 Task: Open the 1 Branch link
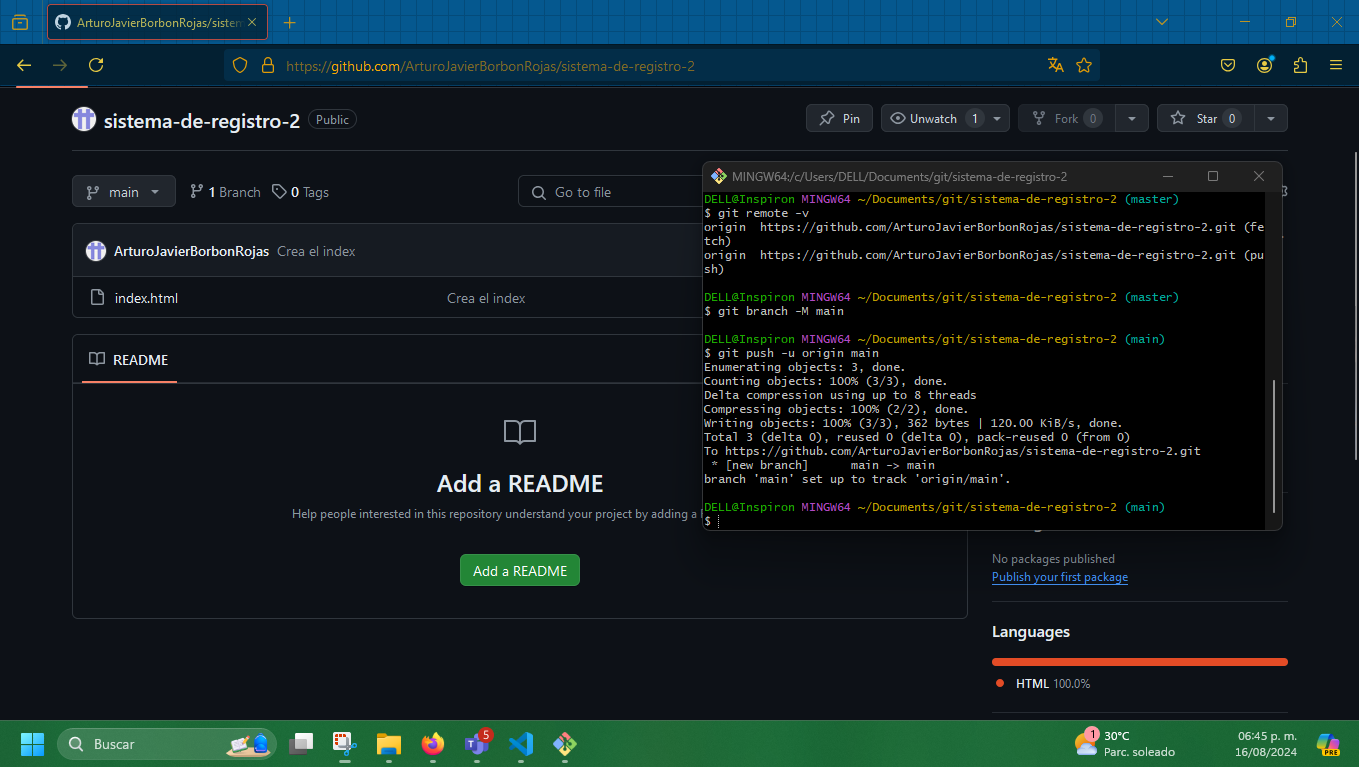coord(225,192)
